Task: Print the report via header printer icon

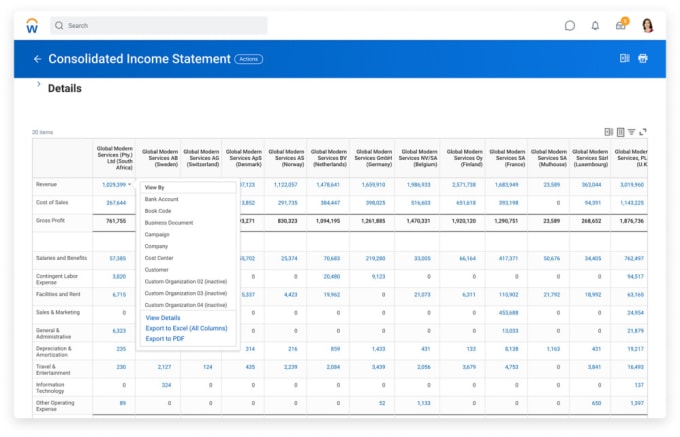Action: tap(643, 58)
